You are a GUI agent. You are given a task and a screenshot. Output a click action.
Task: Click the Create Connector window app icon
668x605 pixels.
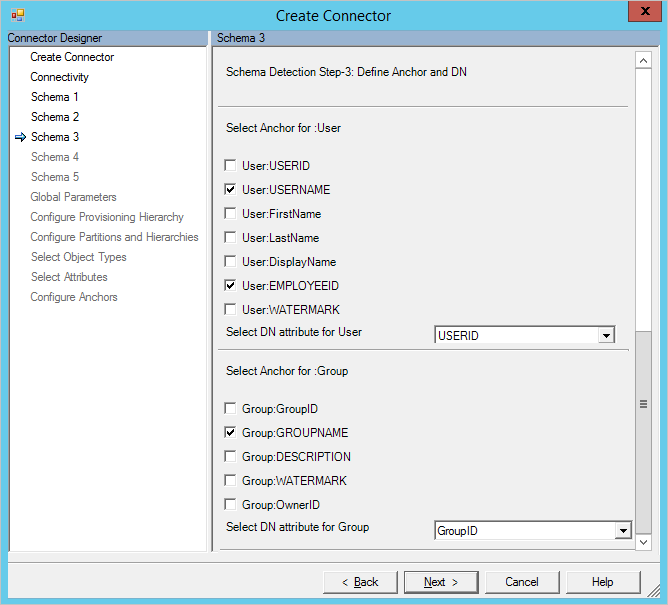pyautogui.click(x=18, y=15)
